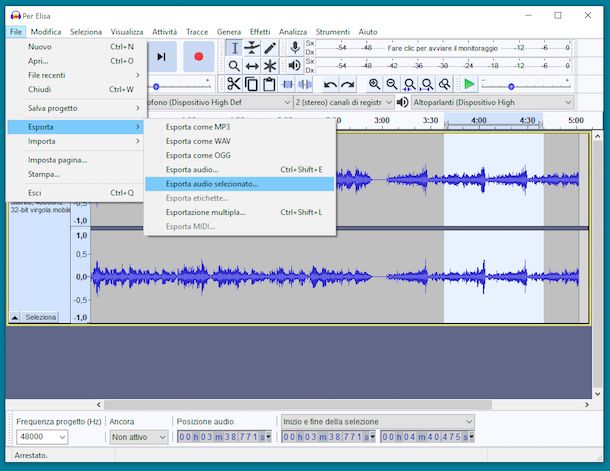Click Apri... in the File menu
The width and height of the screenshot is (610, 471).
click(77, 61)
